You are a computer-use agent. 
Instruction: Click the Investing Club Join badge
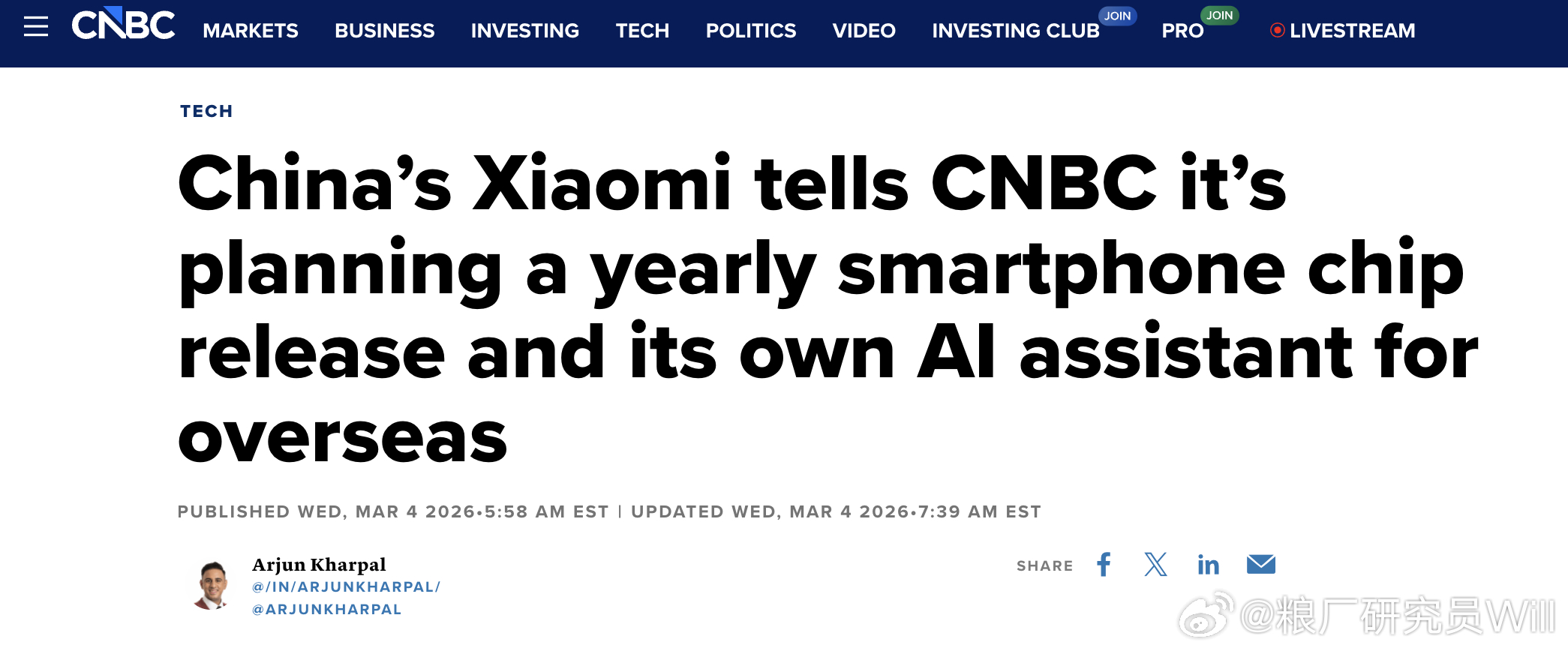pyautogui.click(x=1117, y=16)
